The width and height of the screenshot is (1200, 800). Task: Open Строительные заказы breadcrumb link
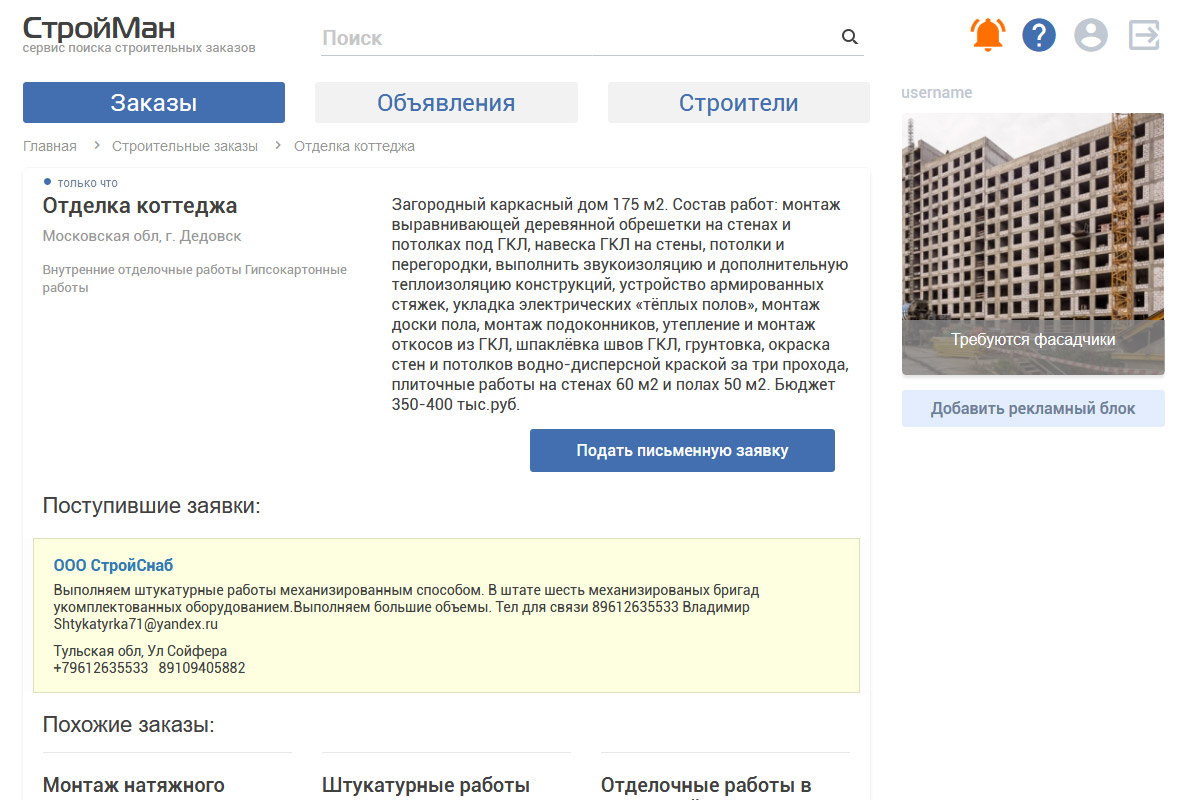pyautogui.click(x=185, y=146)
